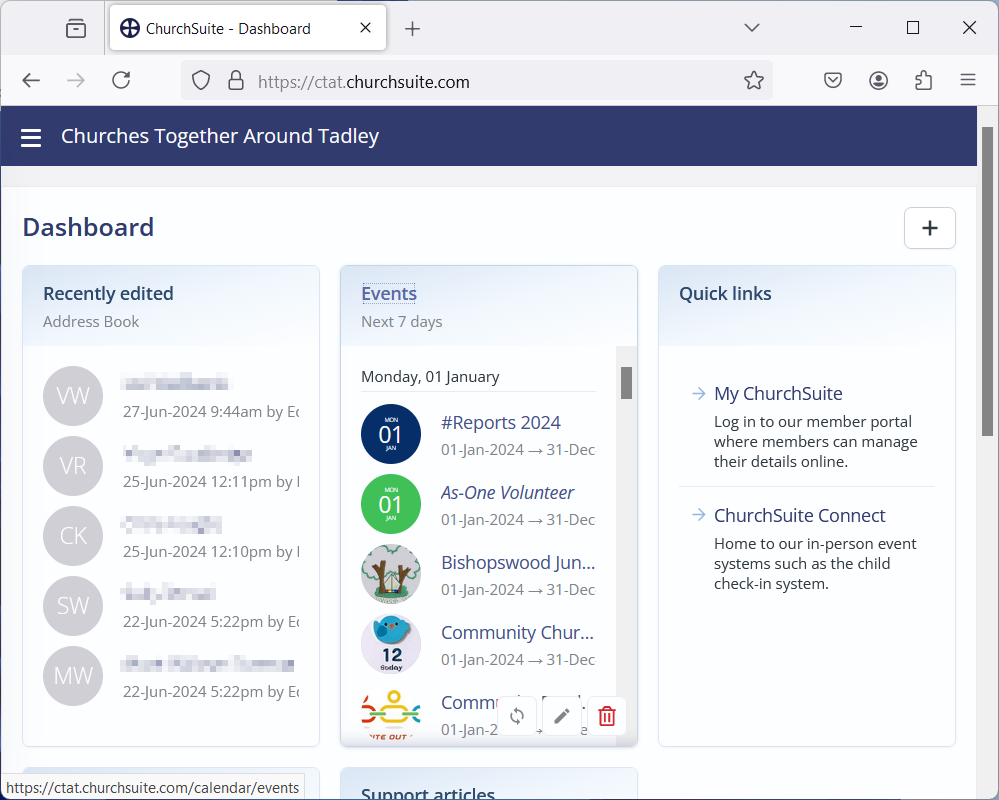Open a new browser tab
This screenshot has width=999, height=800.
412,29
